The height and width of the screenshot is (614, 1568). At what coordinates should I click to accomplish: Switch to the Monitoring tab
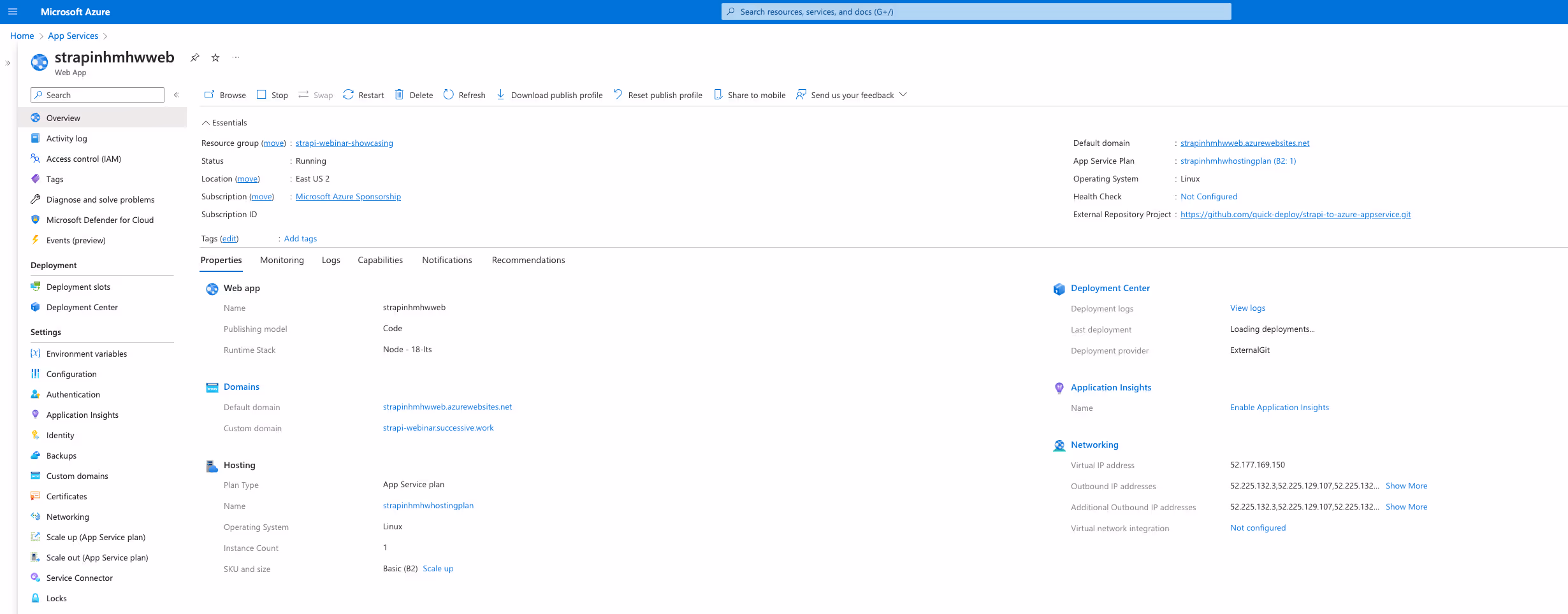(x=282, y=260)
